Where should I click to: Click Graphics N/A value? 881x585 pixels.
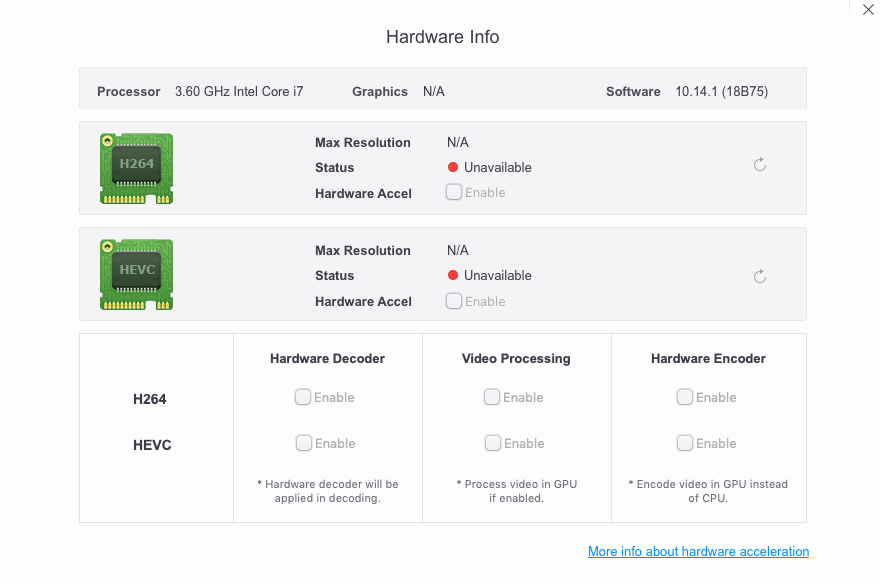click(x=434, y=92)
